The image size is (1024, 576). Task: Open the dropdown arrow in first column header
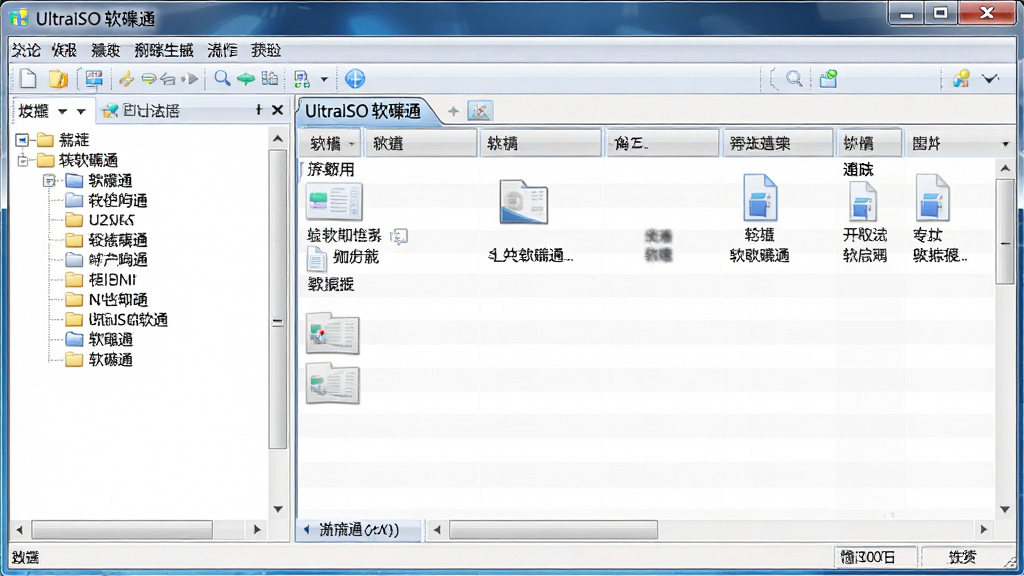[x=352, y=144]
